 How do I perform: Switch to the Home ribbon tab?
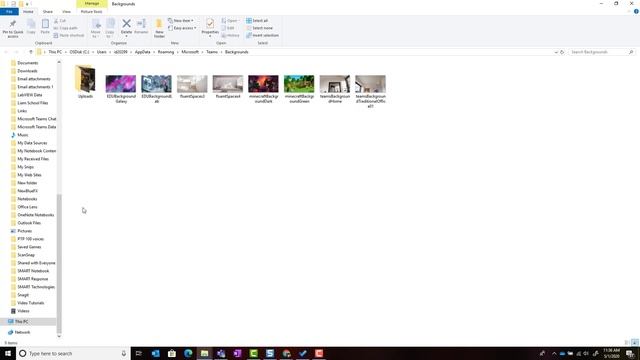point(28,11)
